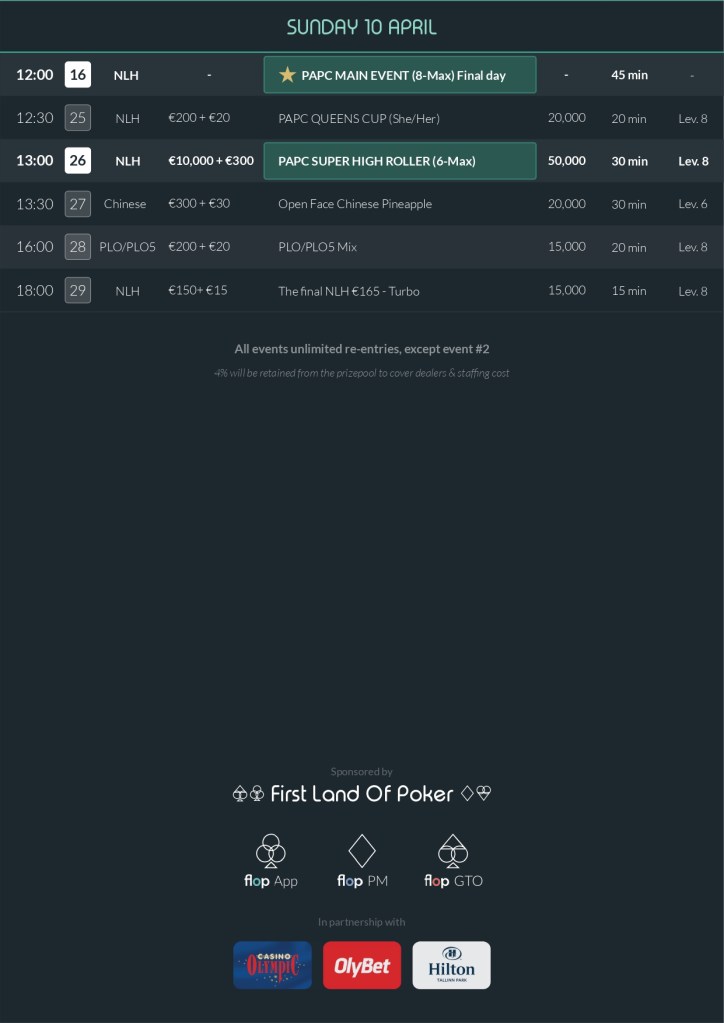Screen dimensions: 724x1023
Task: Select event number 27 badge
Action: (78, 204)
